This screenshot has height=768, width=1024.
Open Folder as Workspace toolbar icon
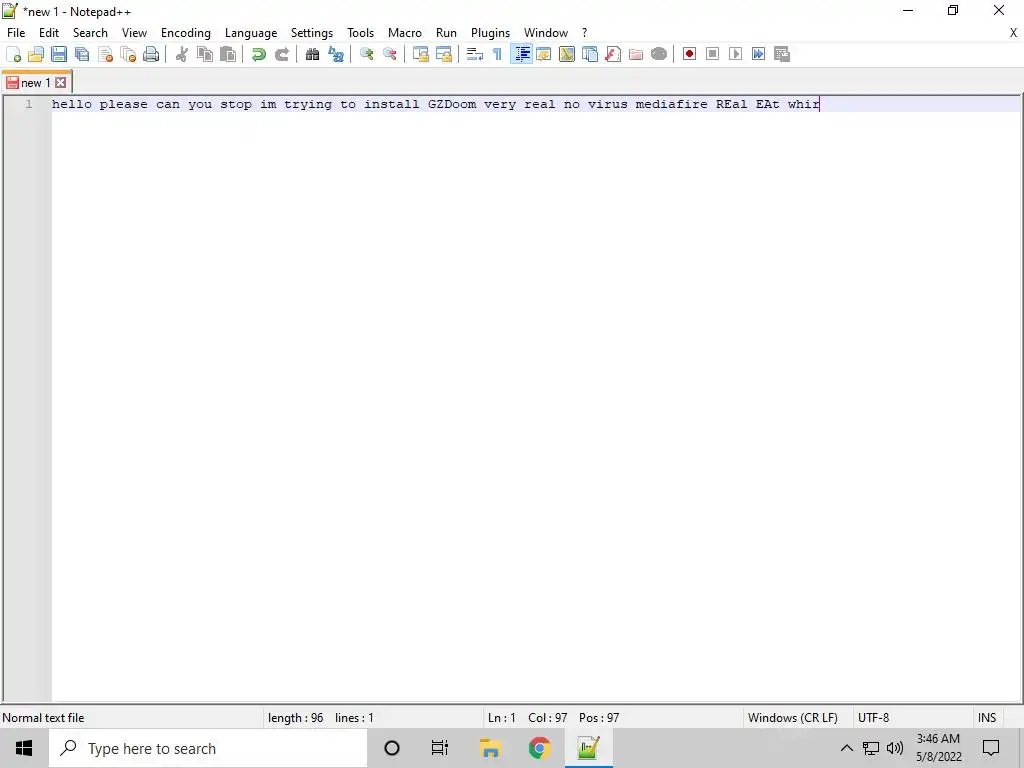(635, 54)
